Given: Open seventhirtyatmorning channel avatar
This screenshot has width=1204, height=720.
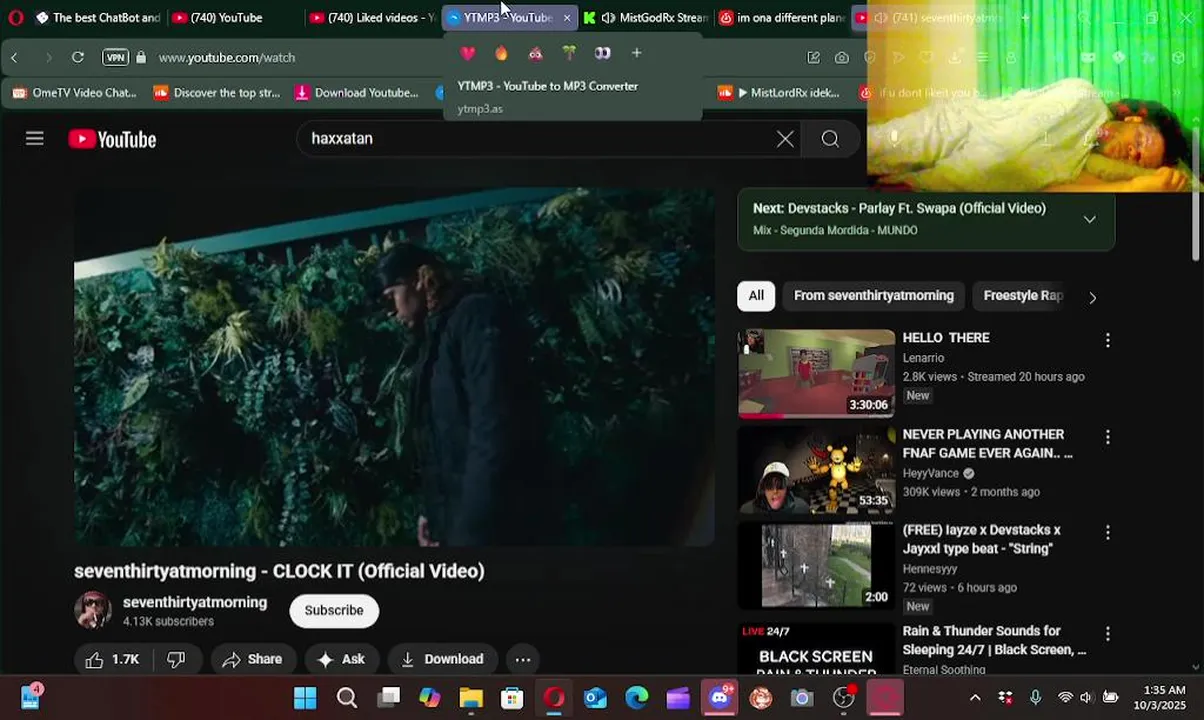Looking at the screenshot, I should pyautogui.click(x=93, y=610).
